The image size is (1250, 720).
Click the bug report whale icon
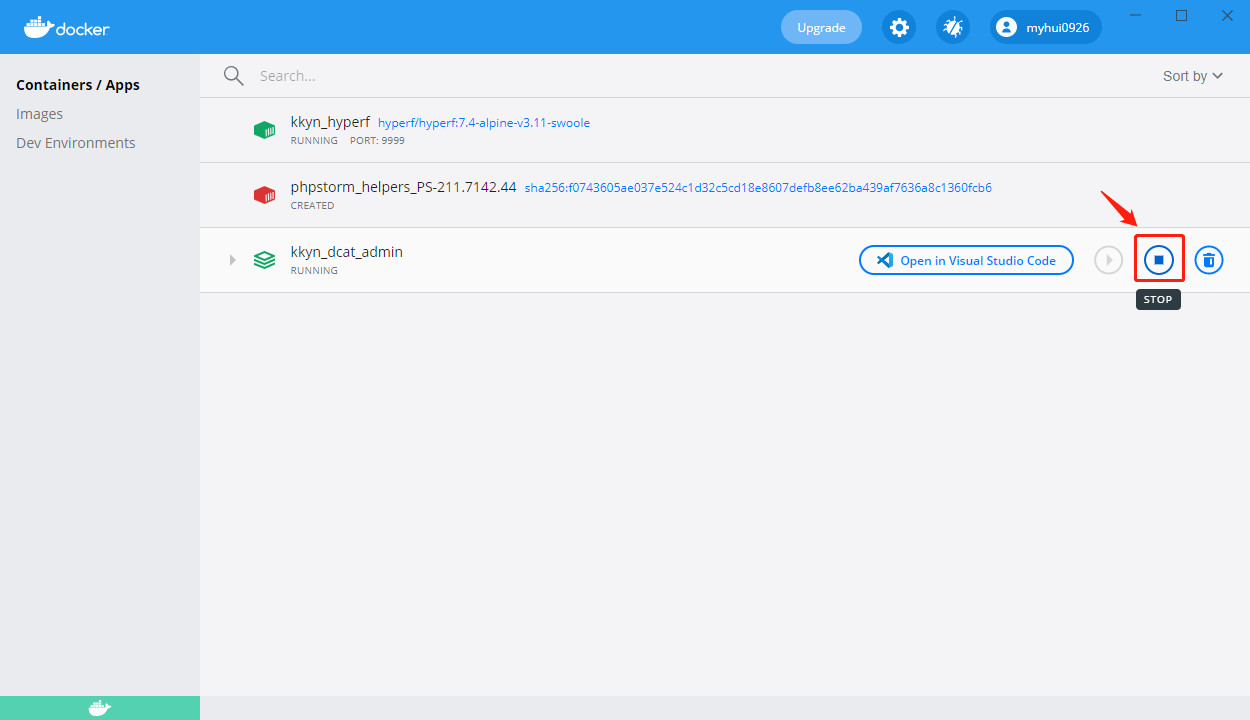pos(952,27)
